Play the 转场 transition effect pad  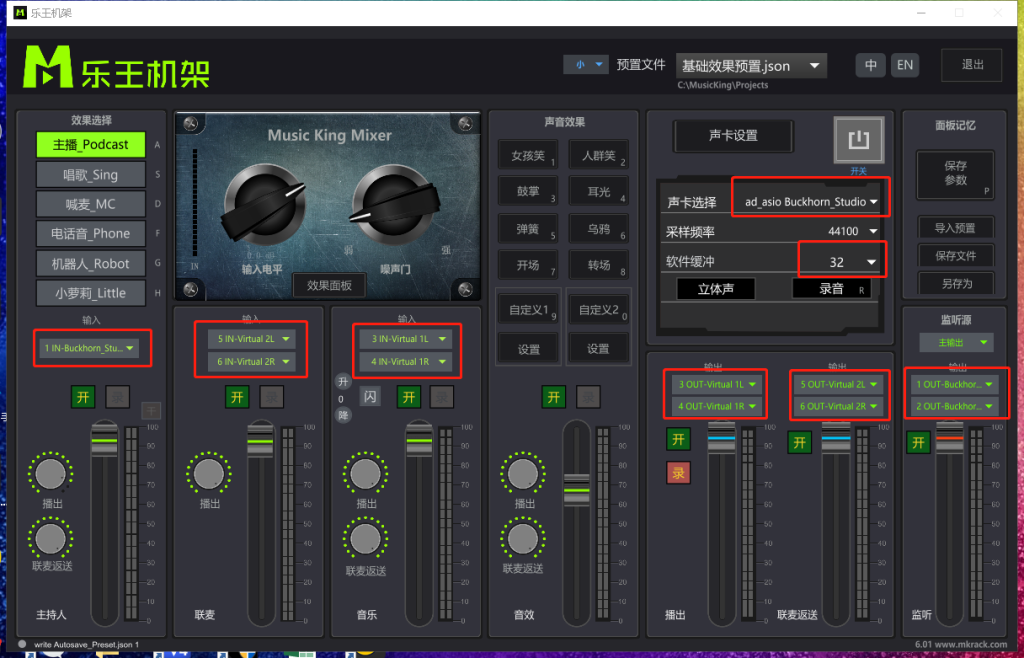(598, 265)
